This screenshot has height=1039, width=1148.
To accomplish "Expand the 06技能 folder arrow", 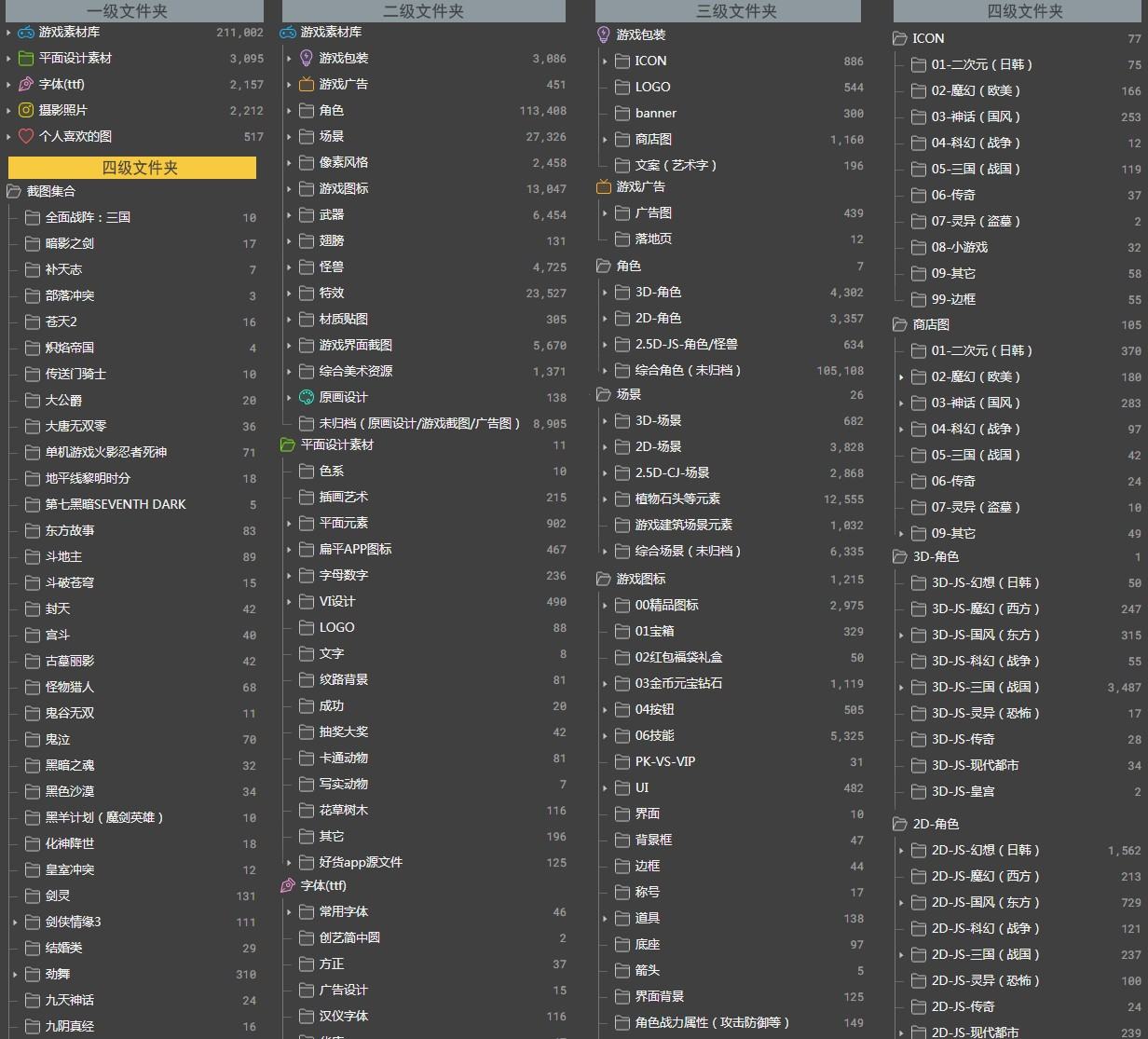I will (605, 735).
